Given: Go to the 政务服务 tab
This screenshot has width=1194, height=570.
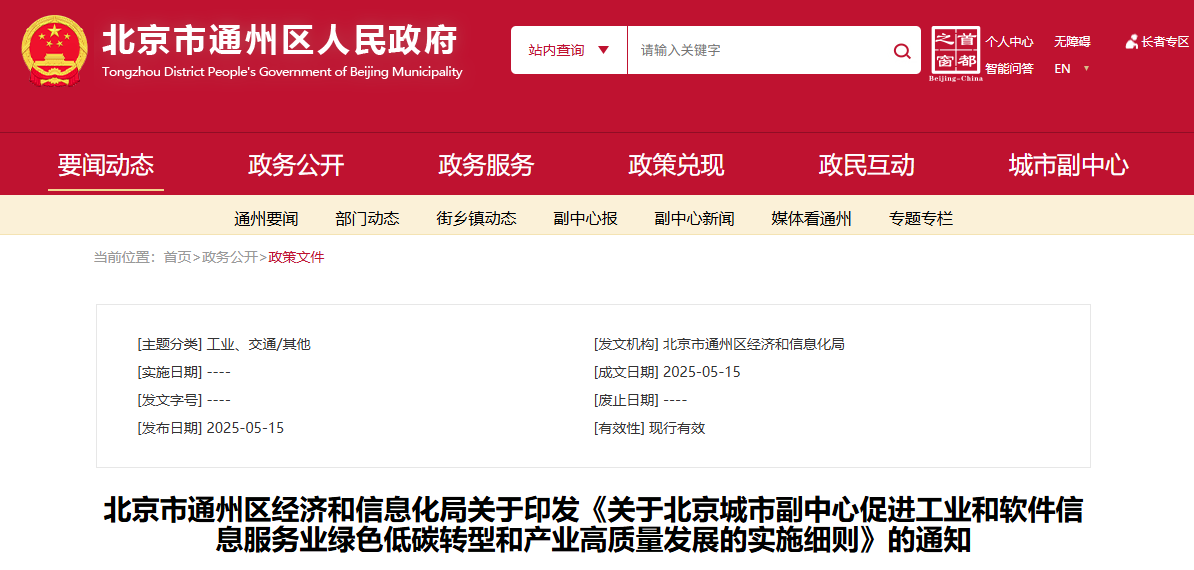Looking at the screenshot, I should (486, 165).
